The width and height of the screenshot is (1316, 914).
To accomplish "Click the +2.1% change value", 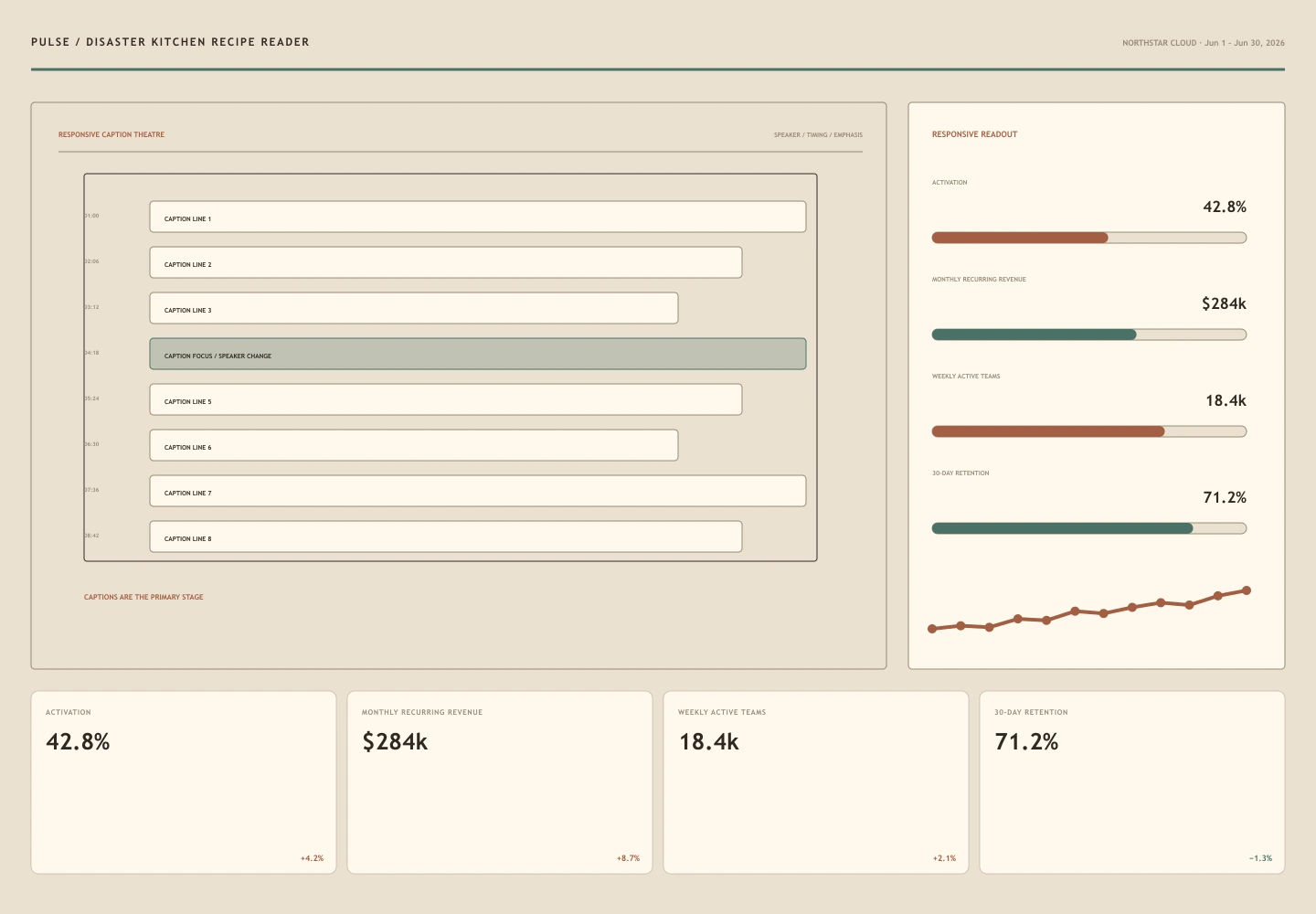I will click(x=944, y=858).
